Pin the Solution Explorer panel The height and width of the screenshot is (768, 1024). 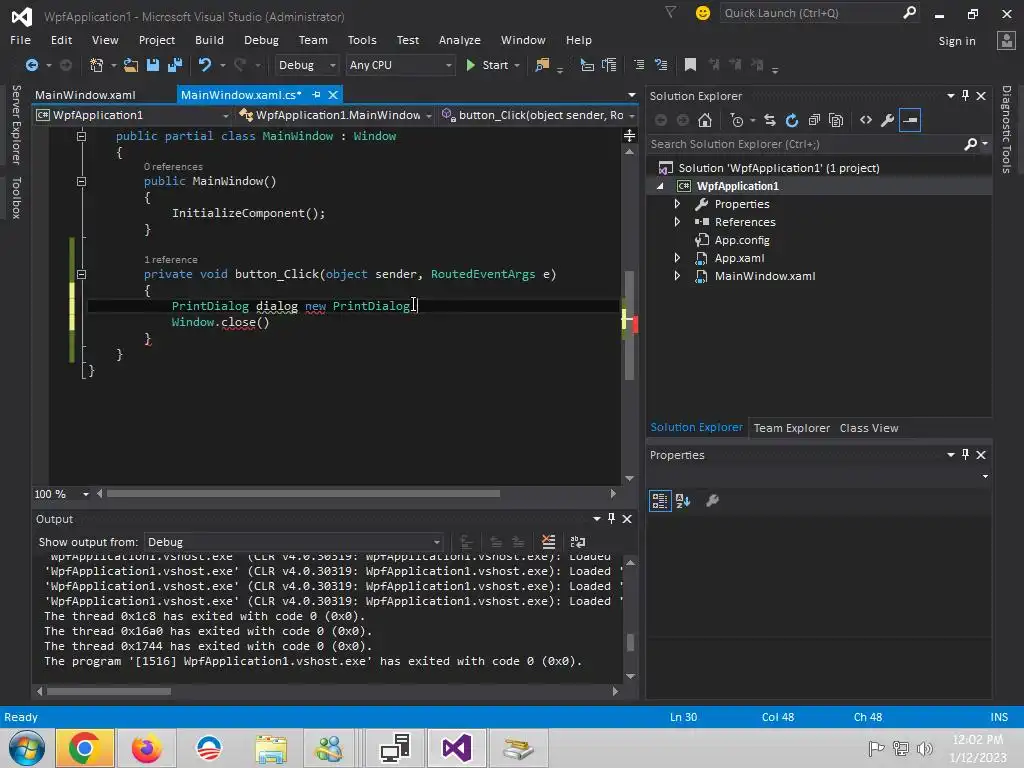pyautogui.click(x=965, y=95)
